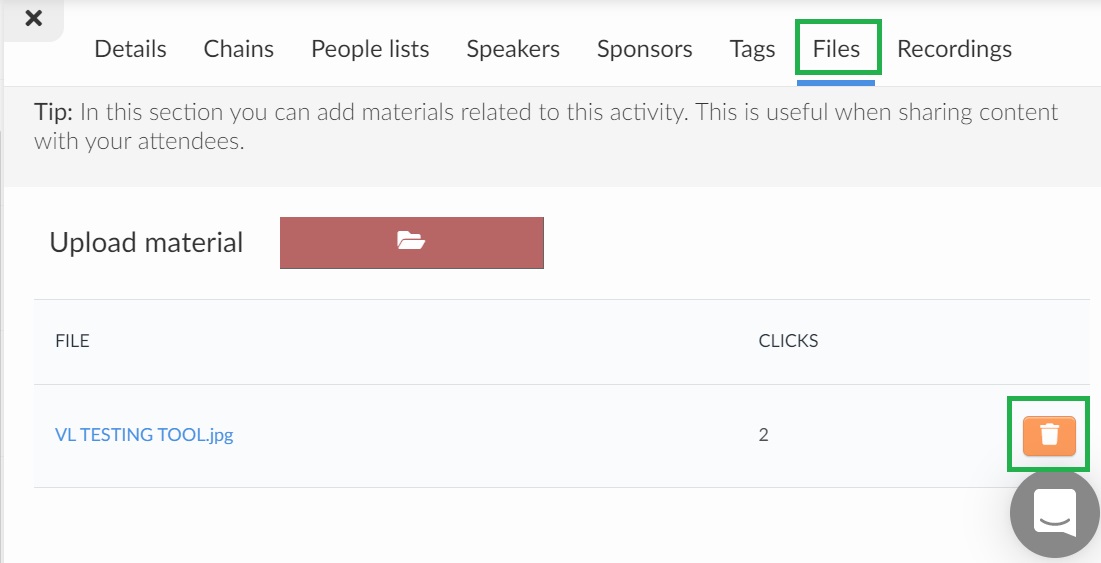Image resolution: width=1101 pixels, height=563 pixels.
Task: Click the CLICKS column header
Action: pos(788,341)
